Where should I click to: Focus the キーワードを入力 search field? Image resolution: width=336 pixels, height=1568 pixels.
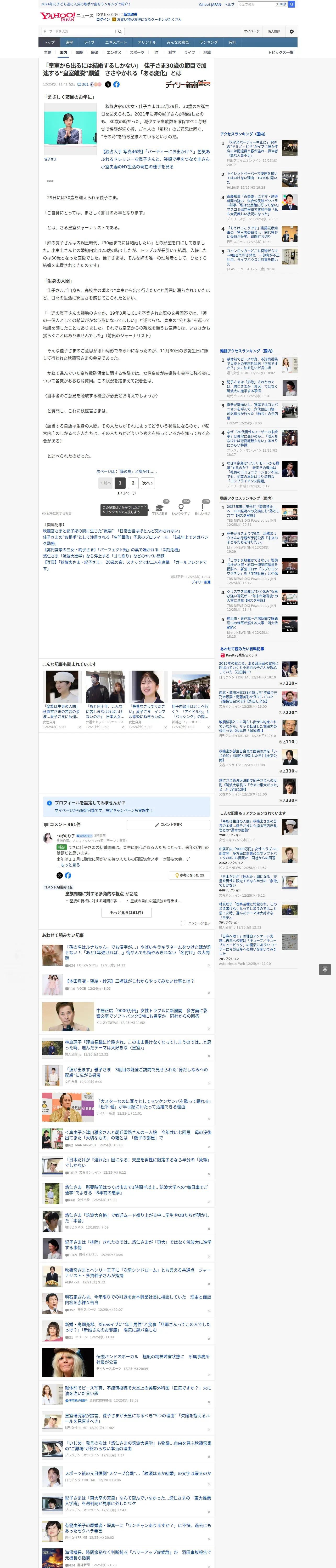pyautogui.click(x=78, y=32)
